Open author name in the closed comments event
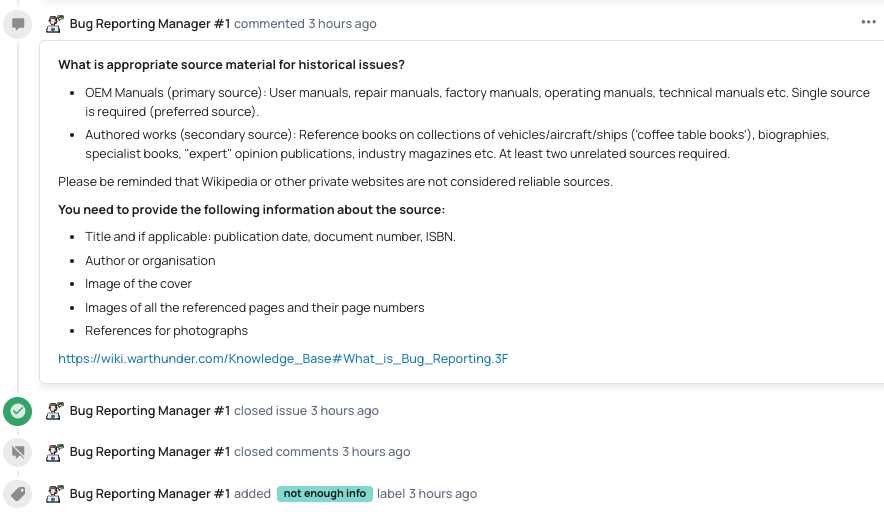The image size is (884, 524). coord(150,452)
